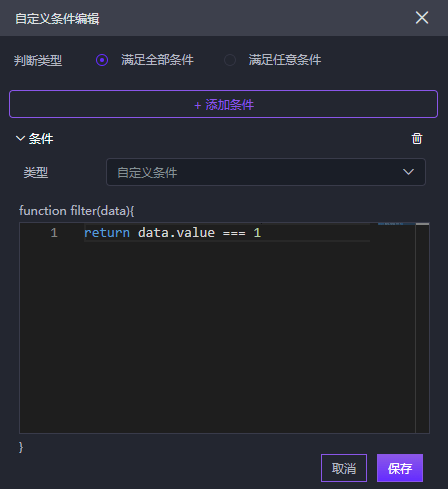Click the 条件 section header label

point(41,139)
